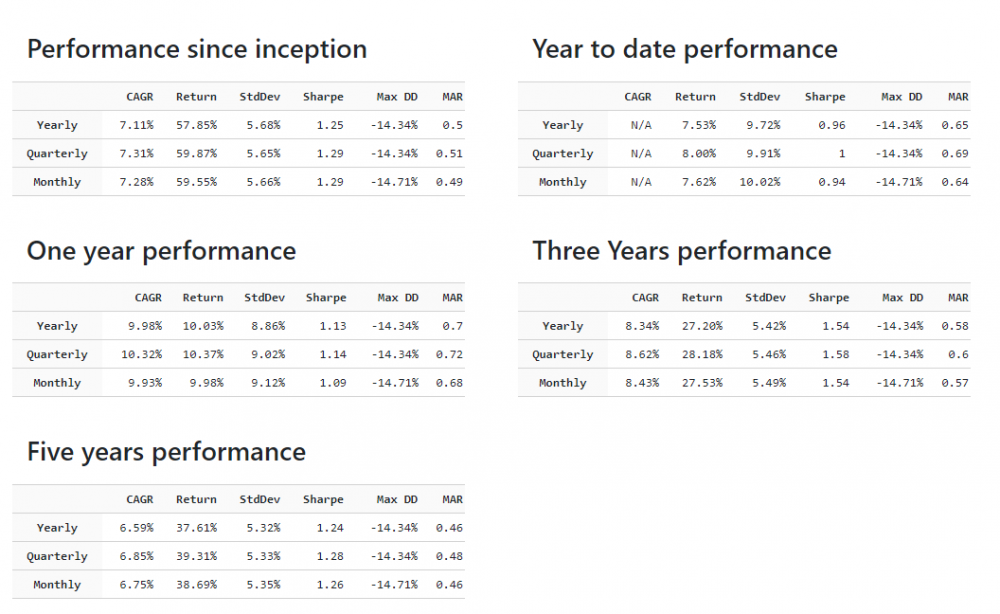Image resolution: width=1000 pixels, height=614 pixels.
Task: Select the 10.02% StdDev value year to date
Action: coord(760,182)
